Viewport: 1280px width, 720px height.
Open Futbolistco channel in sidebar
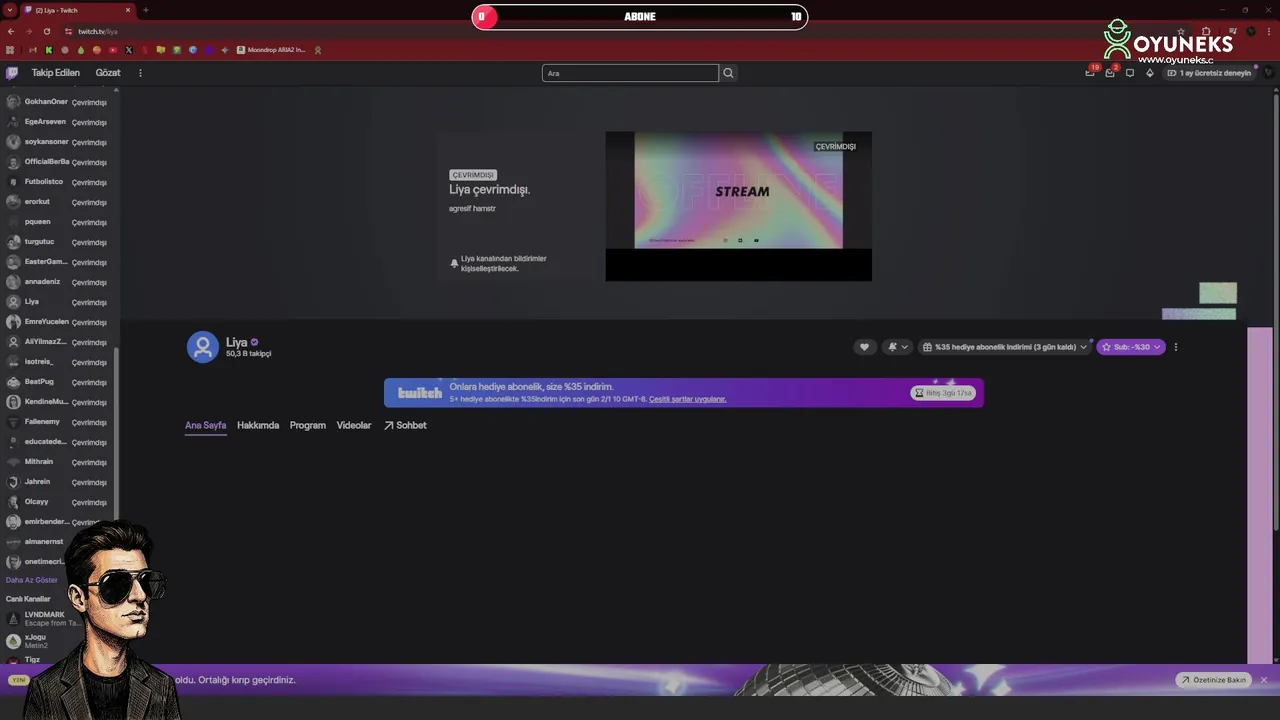(60, 182)
